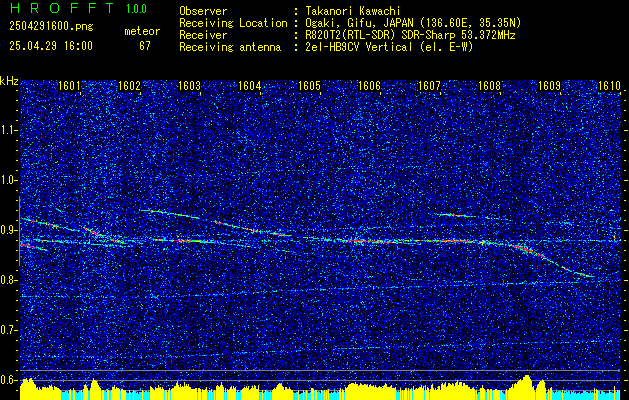This screenshot has width=629, height=400.
Task: Click the meteor label
Action: point(142,31)
